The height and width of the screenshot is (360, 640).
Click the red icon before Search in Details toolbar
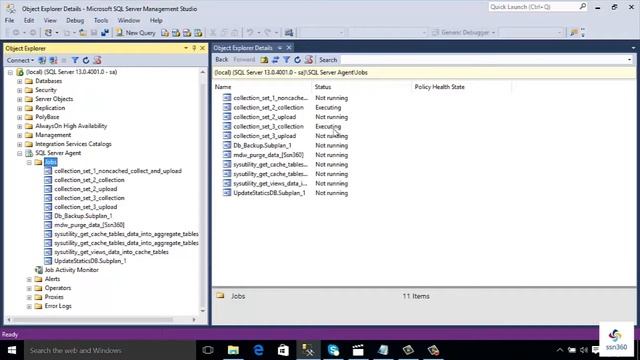(309, 60)
